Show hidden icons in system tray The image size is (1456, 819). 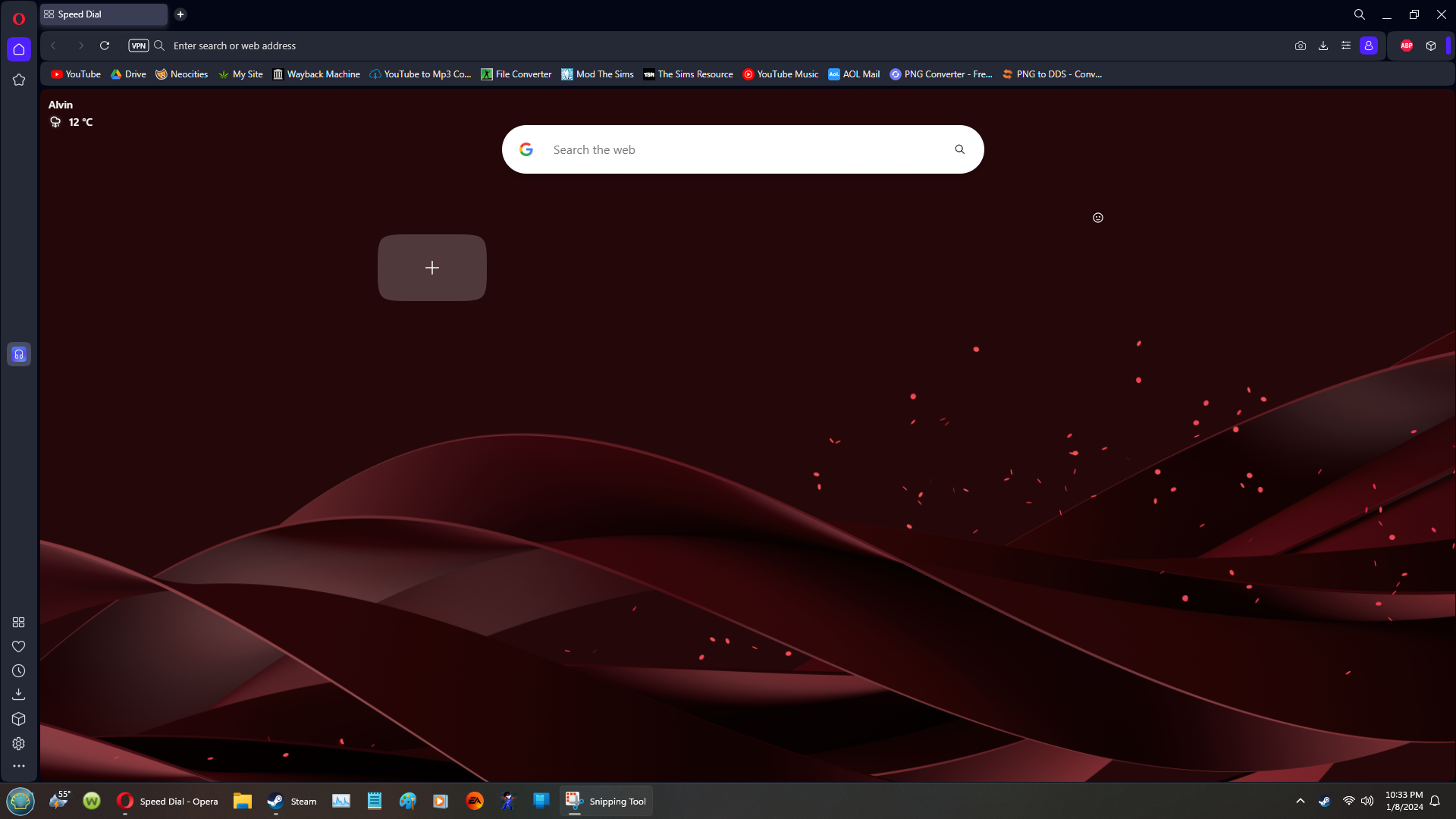[1301, 801]
